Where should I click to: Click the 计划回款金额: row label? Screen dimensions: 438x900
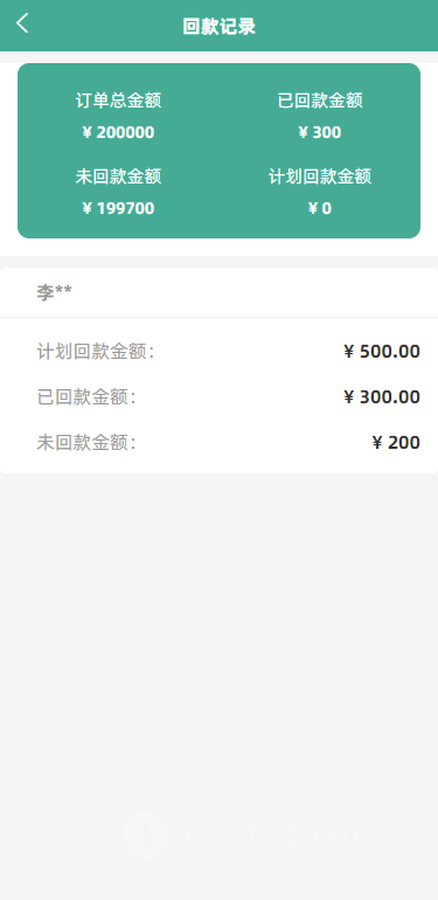[95, 351]
